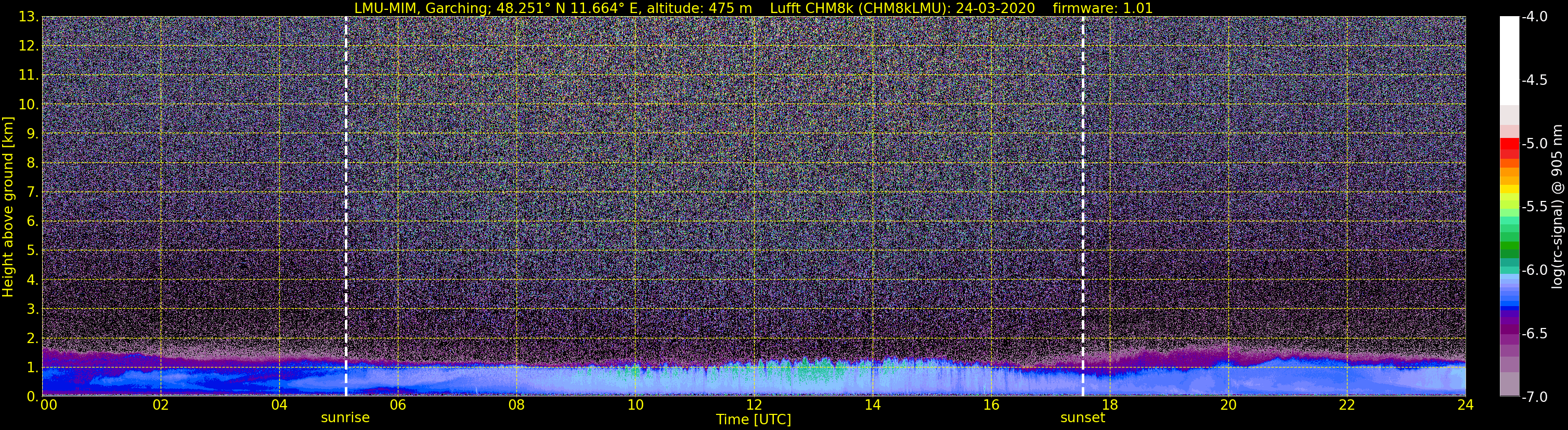The height and width of the screenshot is (430, 1568).
Task: Click the red color band near -5.0 on colorbar
Action: pos(1509,144)
